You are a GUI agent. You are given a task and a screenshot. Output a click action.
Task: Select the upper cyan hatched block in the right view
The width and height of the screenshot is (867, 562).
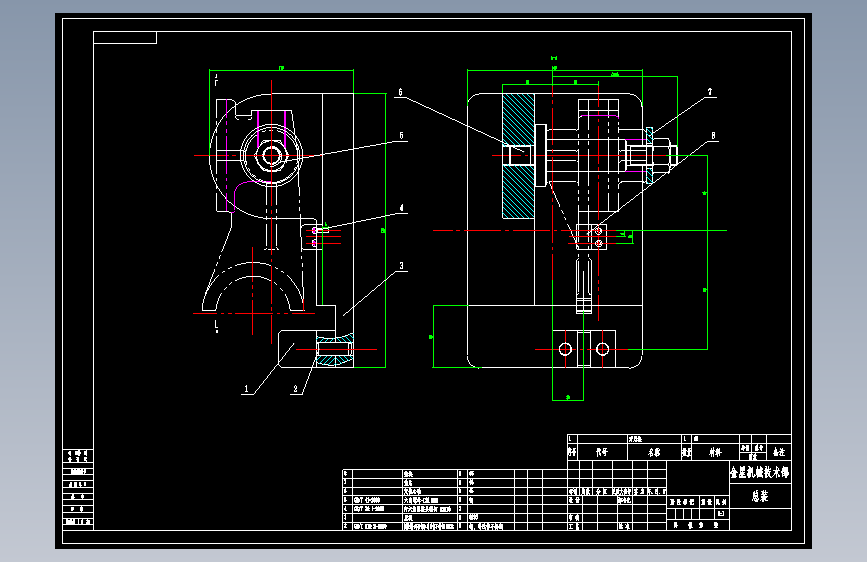(518, 119)
